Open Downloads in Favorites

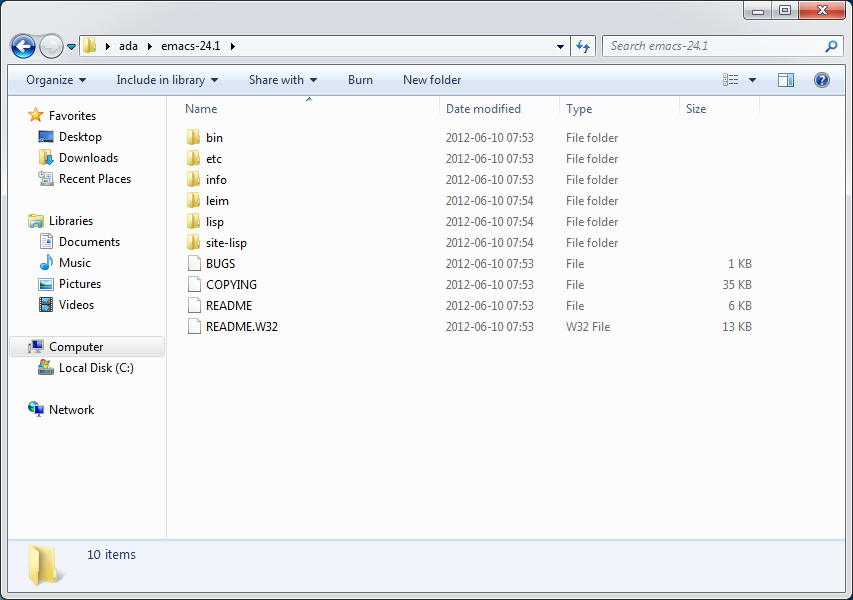[88, 158]
